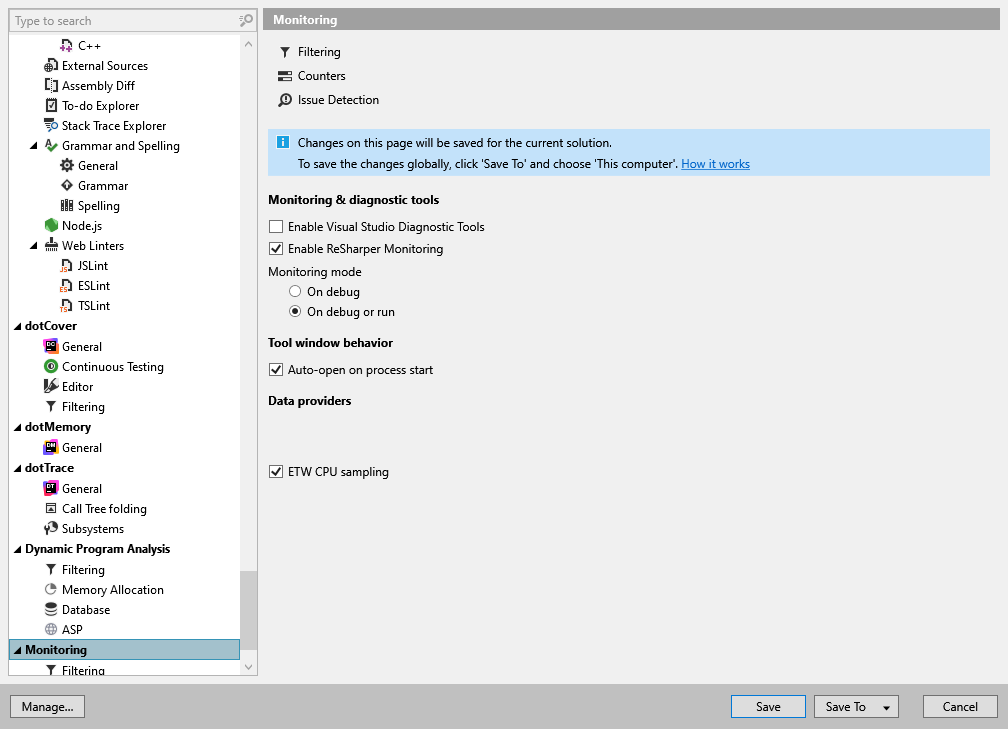
Task: Enable Visual Studio Diagnostic Tools
Action: (276, 226)
